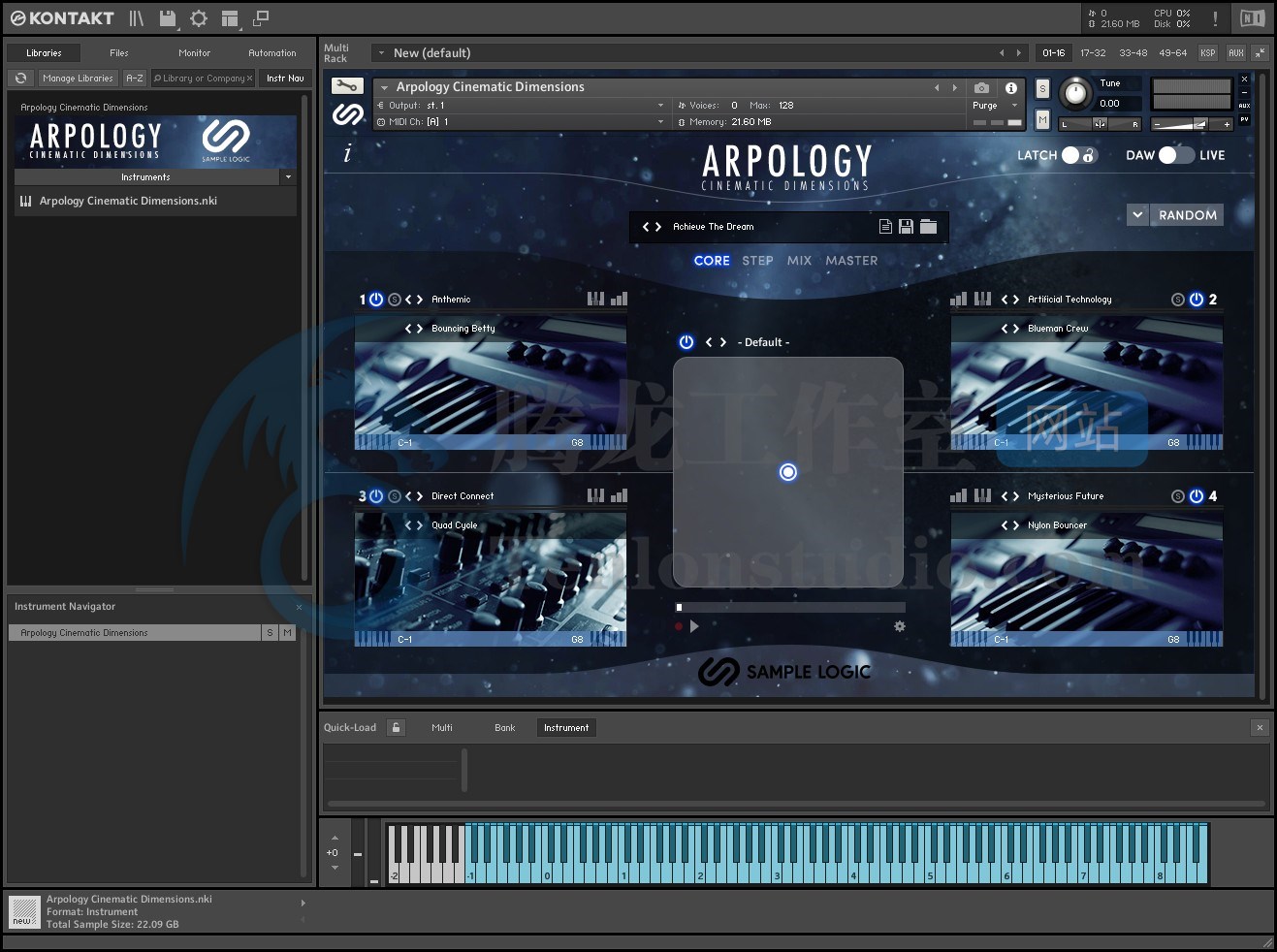Click KSP button in Multi Rack header
The height and width of the screenshot is (952, 1277).
pyautogui.click(x=1207, y=53)
